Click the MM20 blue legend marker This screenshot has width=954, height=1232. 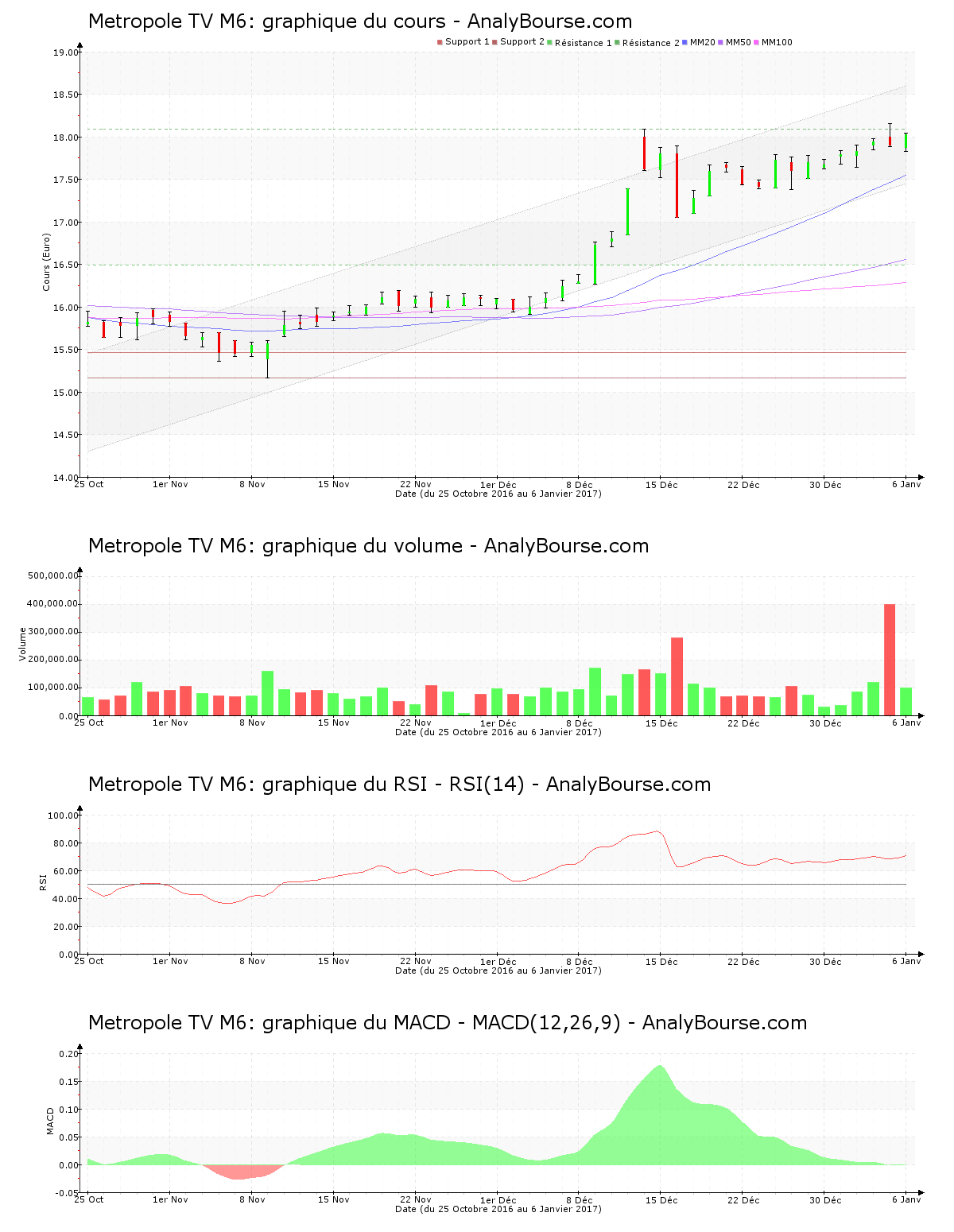(x=685, y=42)
